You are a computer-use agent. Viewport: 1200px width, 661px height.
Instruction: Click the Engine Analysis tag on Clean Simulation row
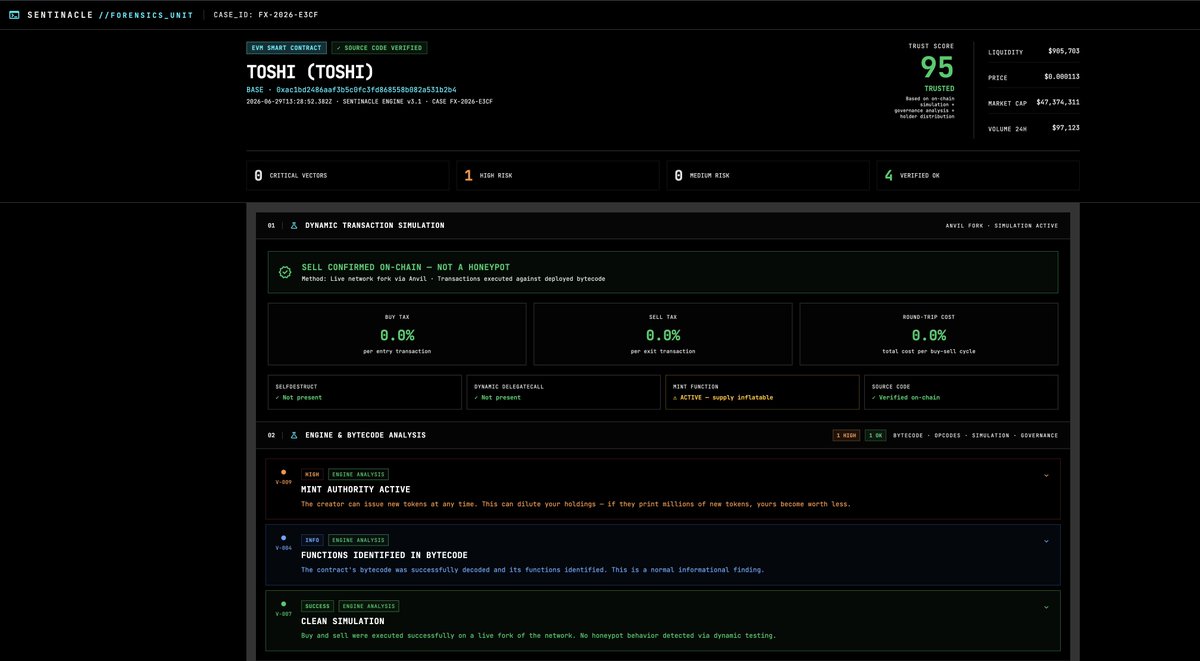[369, 606]
